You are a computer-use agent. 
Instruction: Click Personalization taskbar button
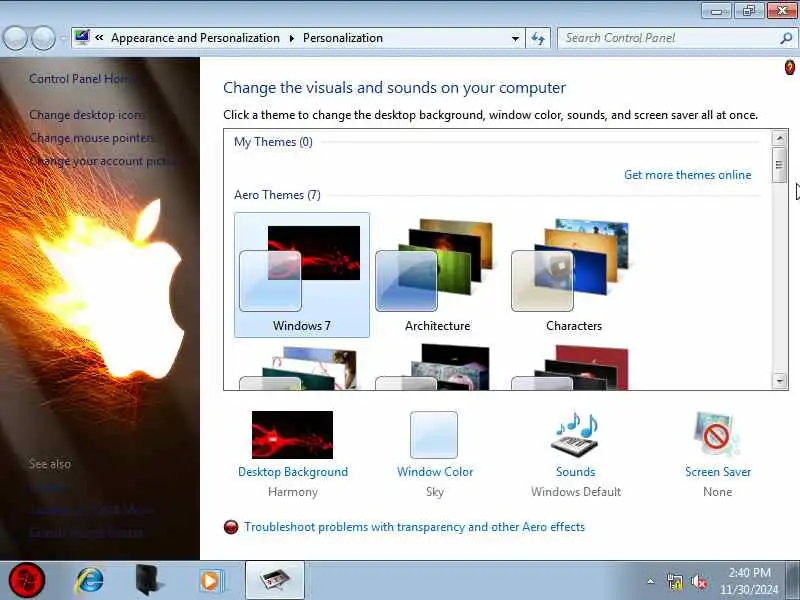click(x=275, y=581)
